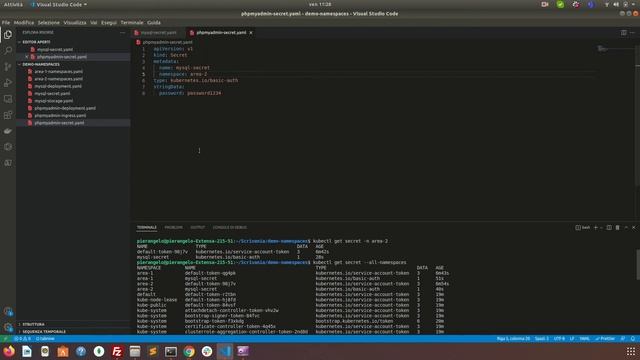Click the clock in the top bar
Image resolution: width=640 pixels, height=360 pixels.
tap(320, 4)
